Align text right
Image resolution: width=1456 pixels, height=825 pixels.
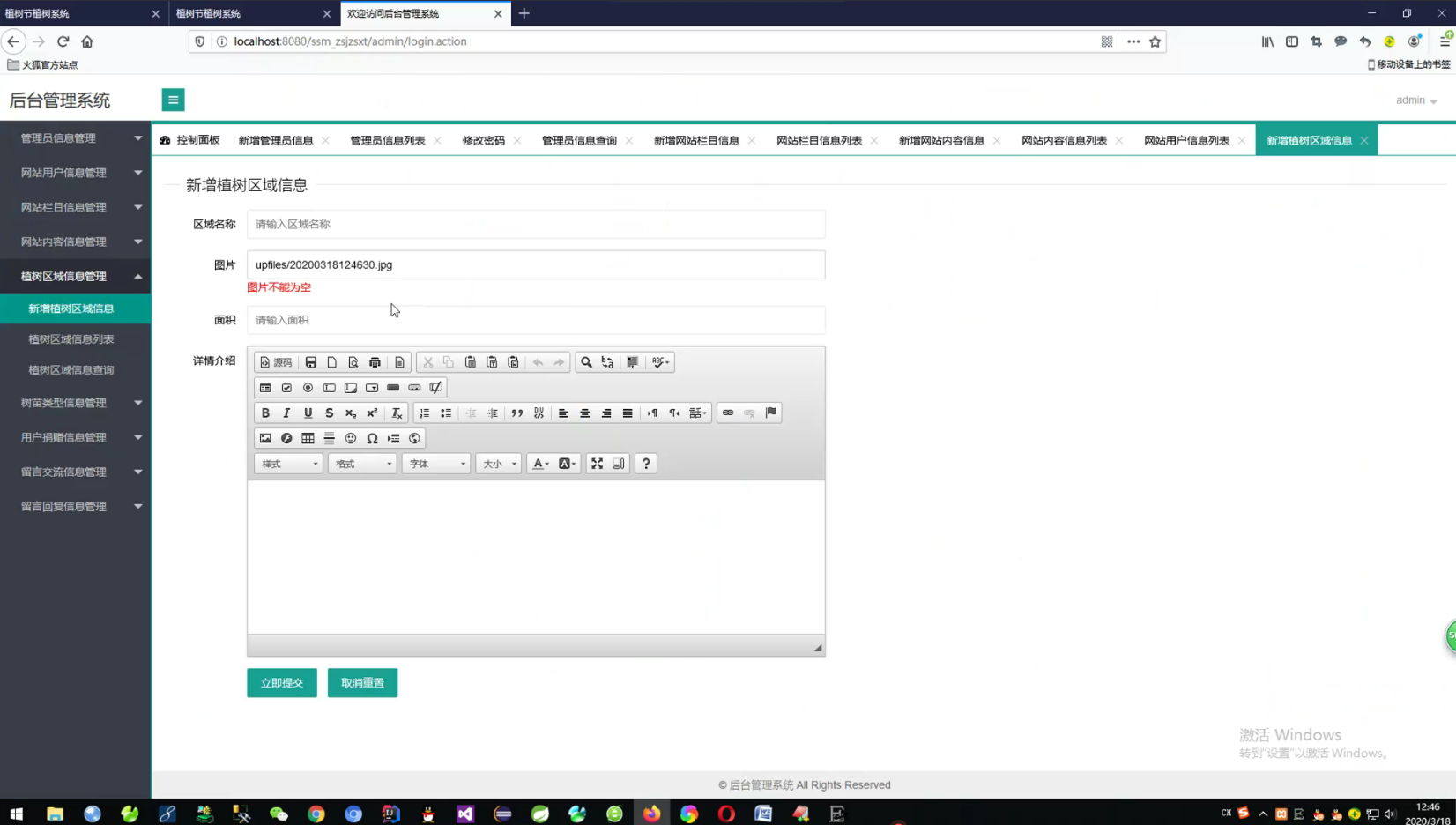click(x=606, y=412)
